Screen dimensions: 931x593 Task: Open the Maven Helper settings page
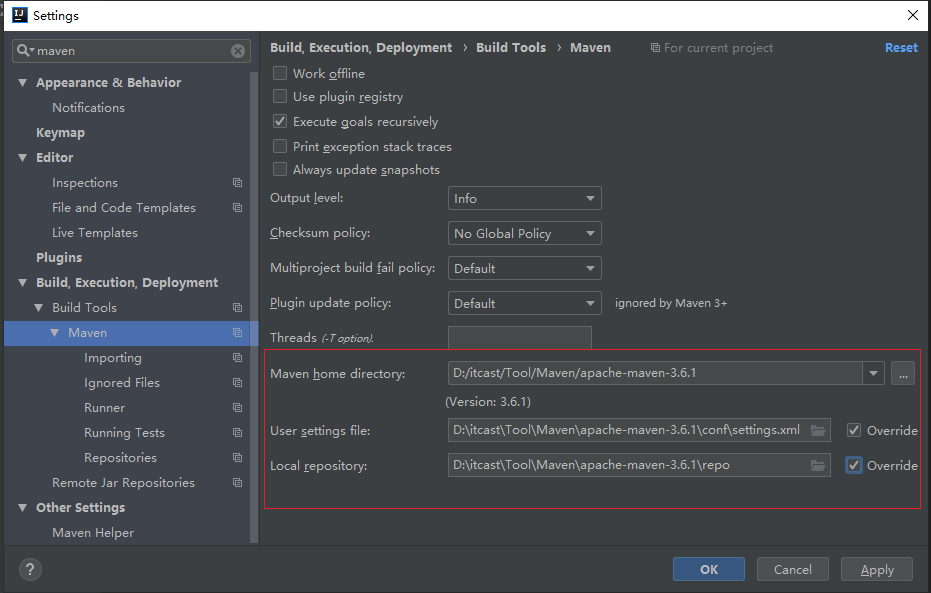click(x=93, y=533)
